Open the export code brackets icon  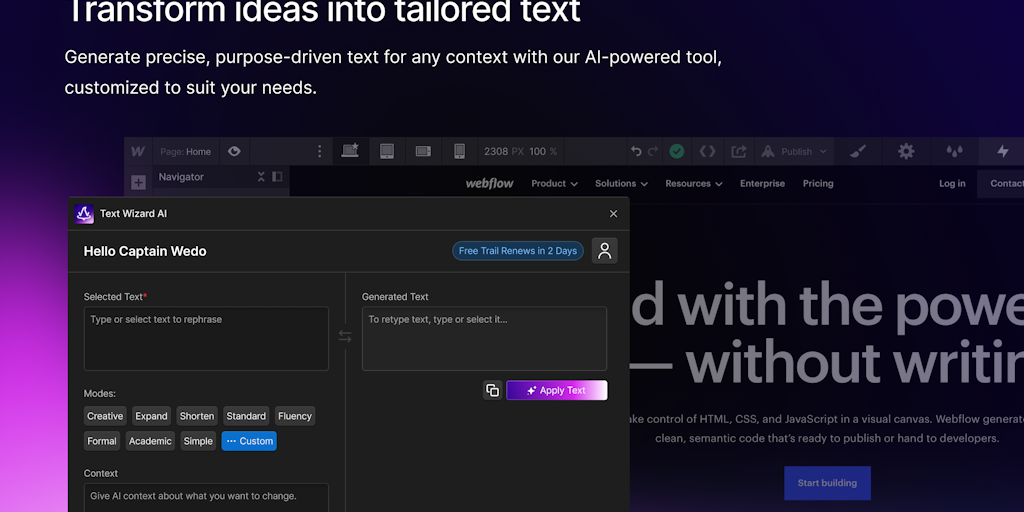[x=707, y=152]
